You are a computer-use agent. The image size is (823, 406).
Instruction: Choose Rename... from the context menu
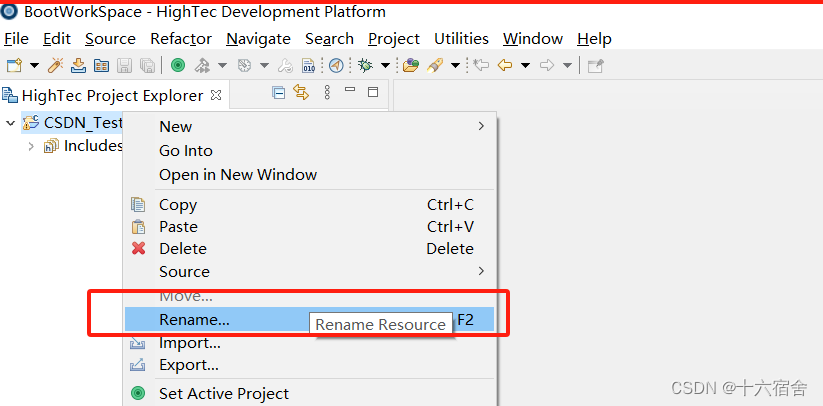pos(310,319)
